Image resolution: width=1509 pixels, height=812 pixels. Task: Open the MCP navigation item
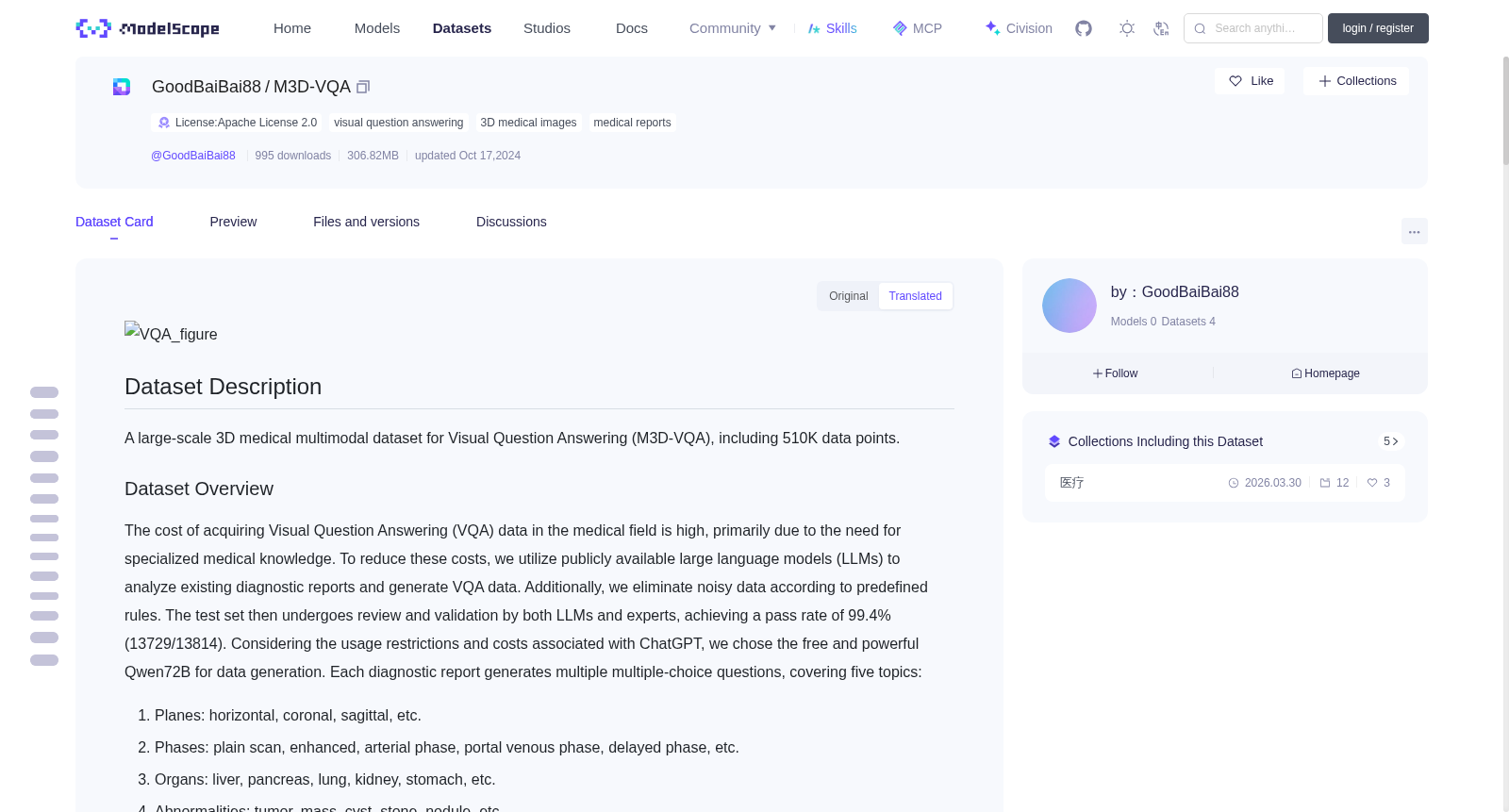click(x=918, y=28)
